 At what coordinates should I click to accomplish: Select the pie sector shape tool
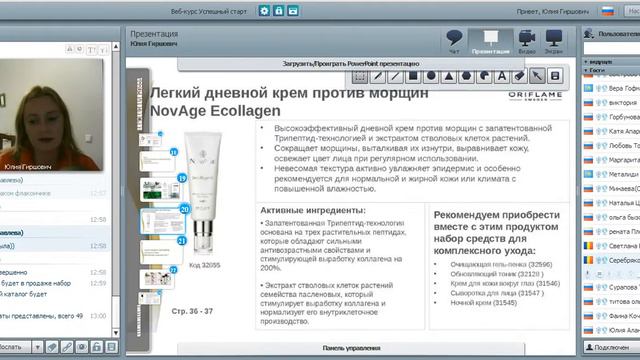coord(484,76)
